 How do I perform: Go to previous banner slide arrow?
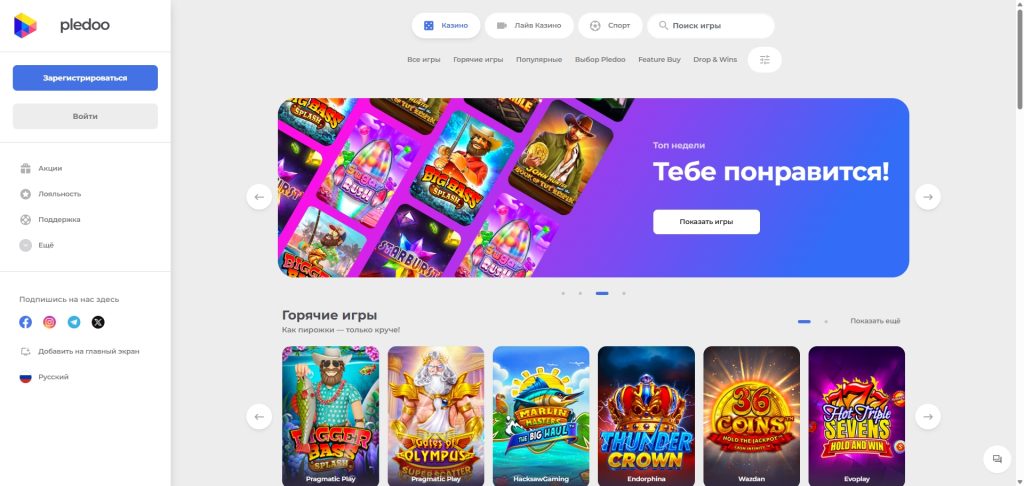pyautogui.click(x=259, y=197)
